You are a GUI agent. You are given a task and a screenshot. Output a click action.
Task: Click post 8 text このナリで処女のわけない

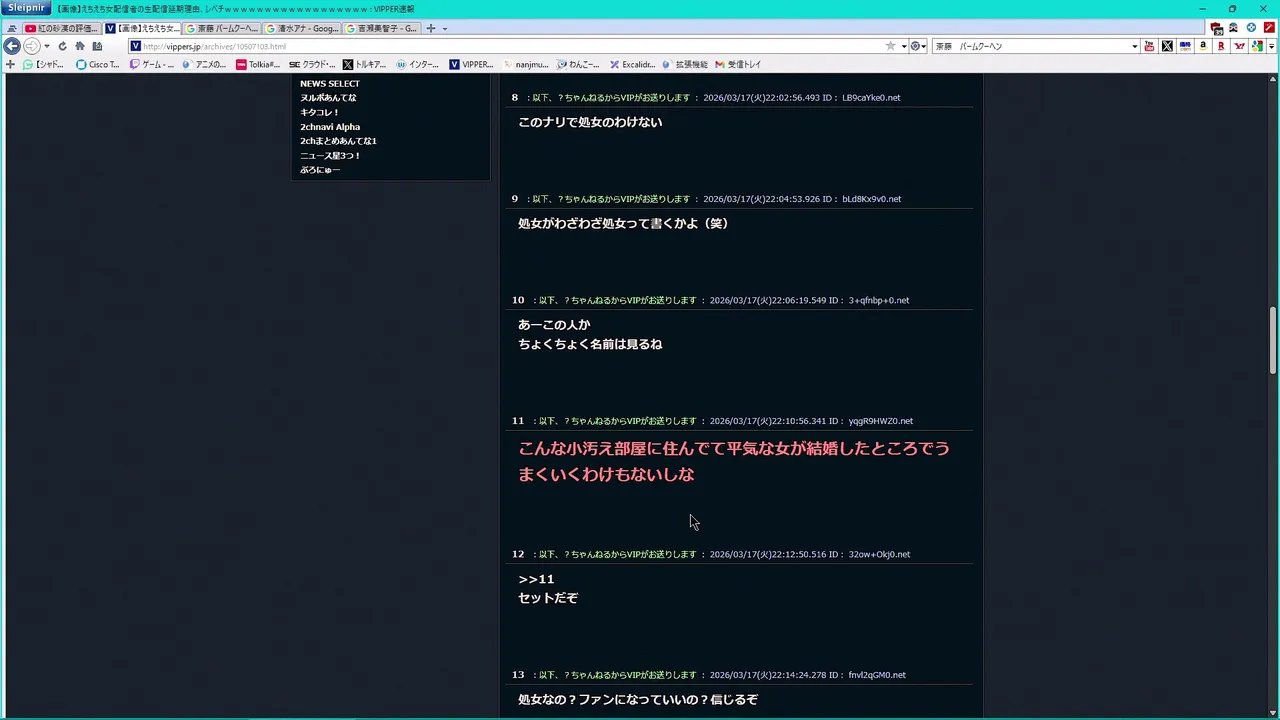click(590, 122)
